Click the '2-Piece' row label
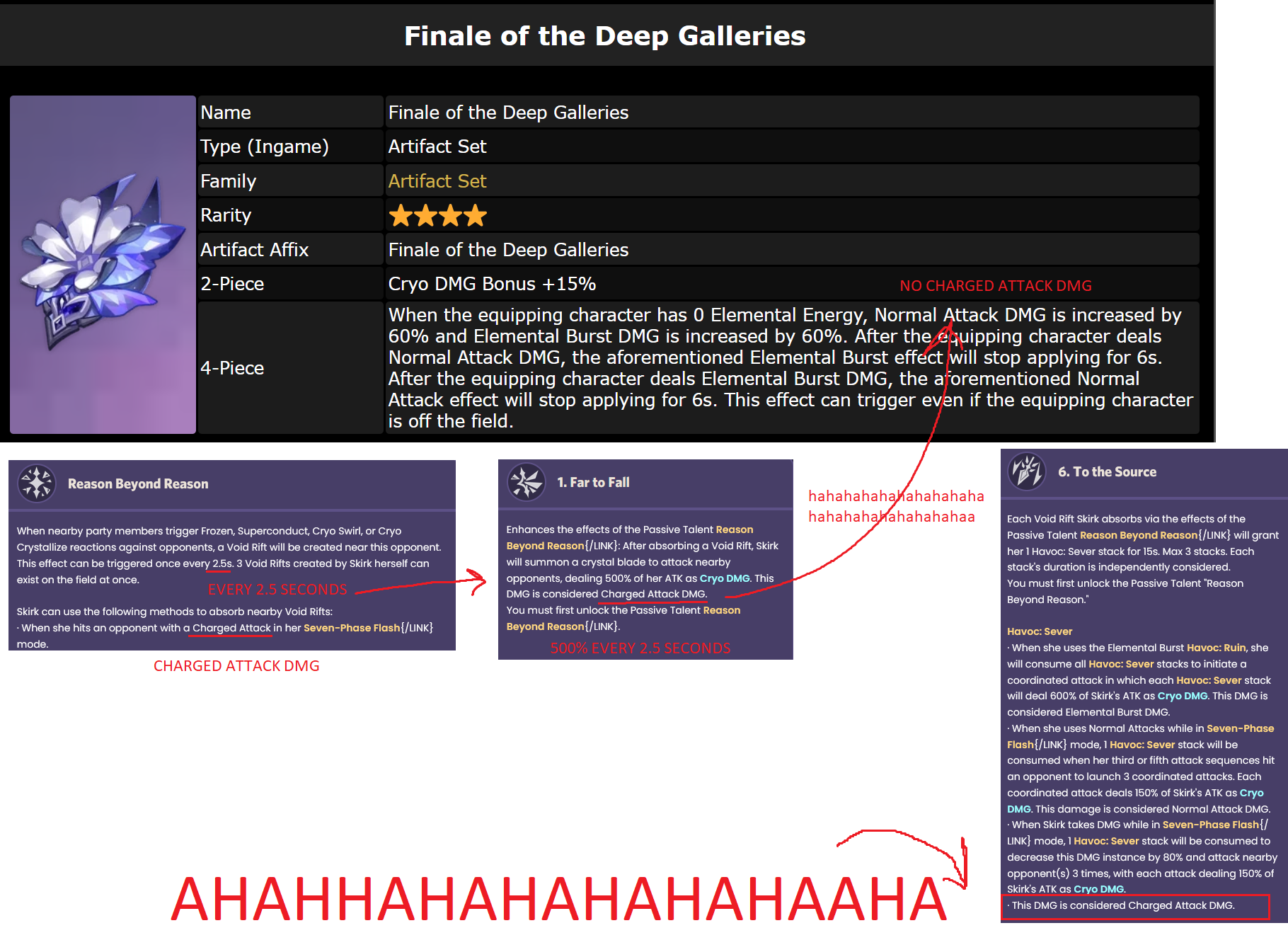 (x=232, y=284)
